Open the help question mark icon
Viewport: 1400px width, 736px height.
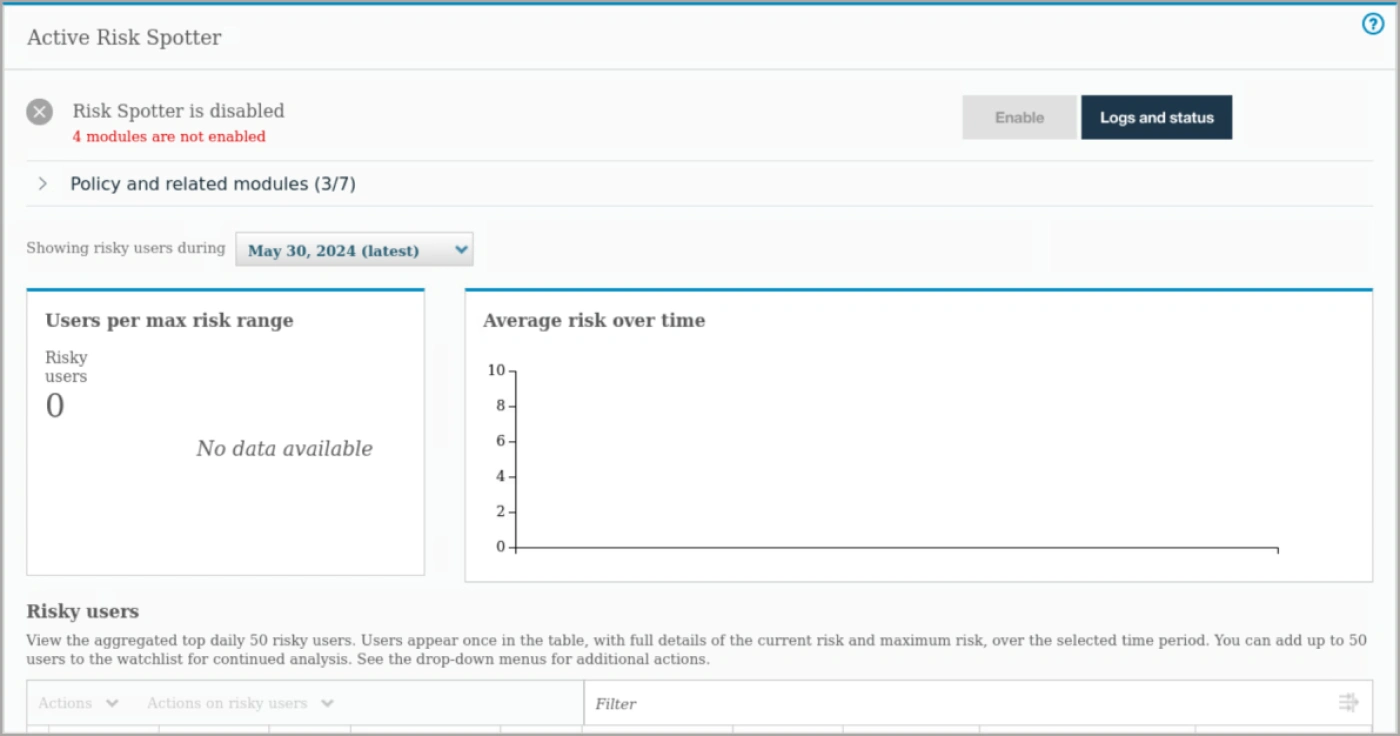tap(1373, 25)
